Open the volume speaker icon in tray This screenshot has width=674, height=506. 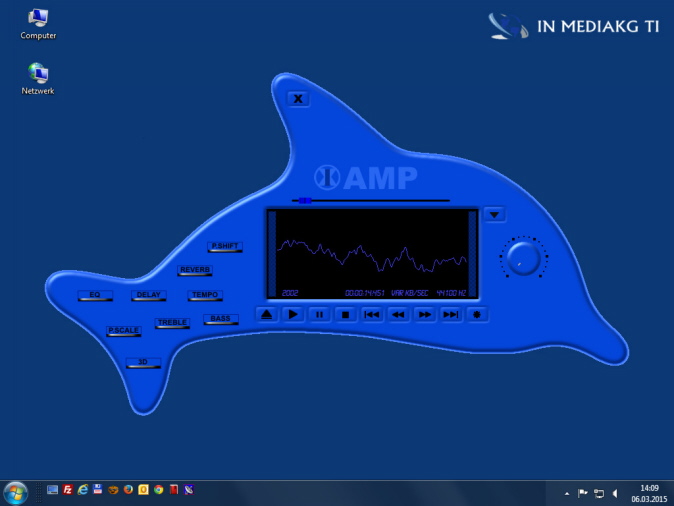click(x=615, y=493)
